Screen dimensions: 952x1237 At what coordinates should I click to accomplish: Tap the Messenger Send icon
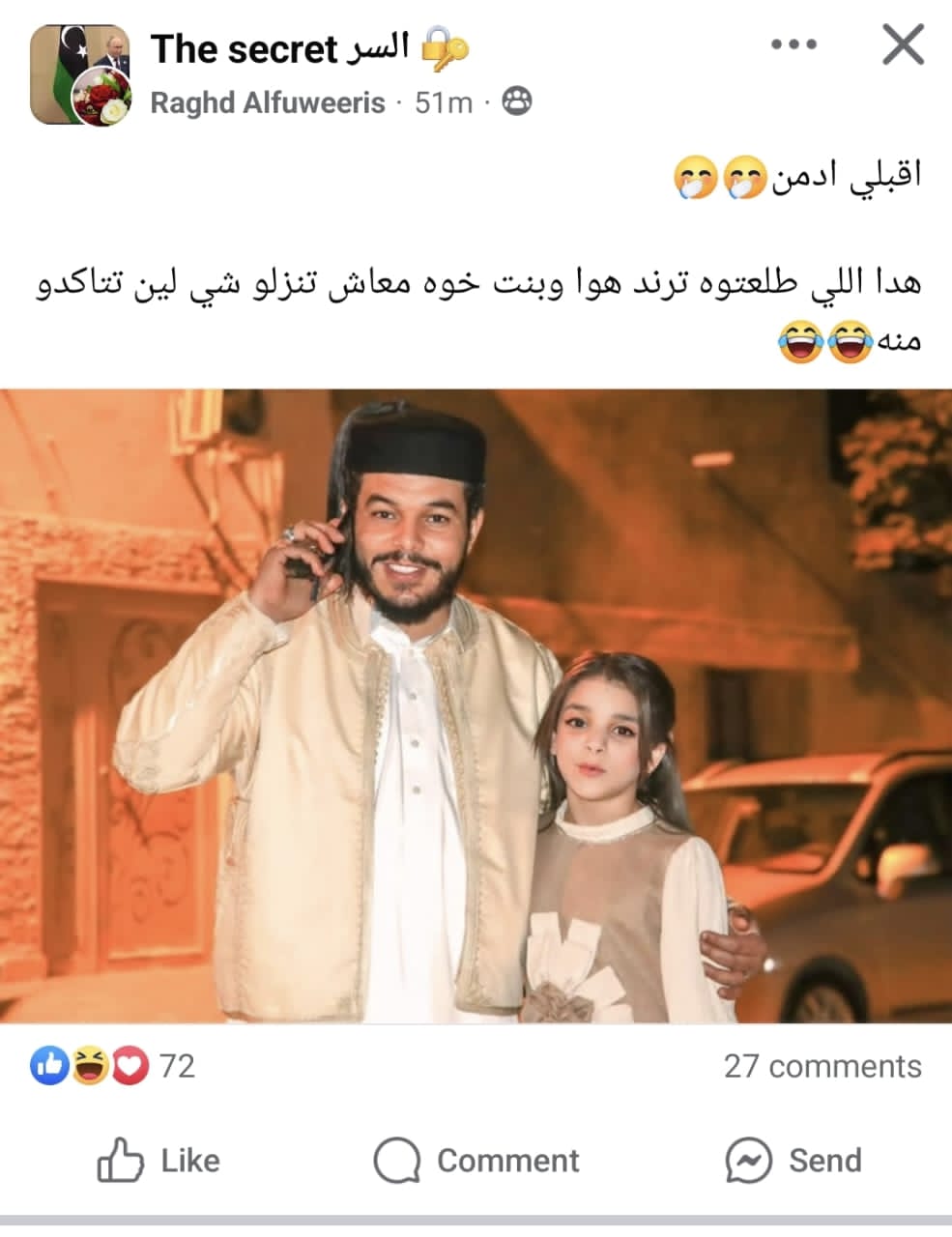(x=748, y=1160)
